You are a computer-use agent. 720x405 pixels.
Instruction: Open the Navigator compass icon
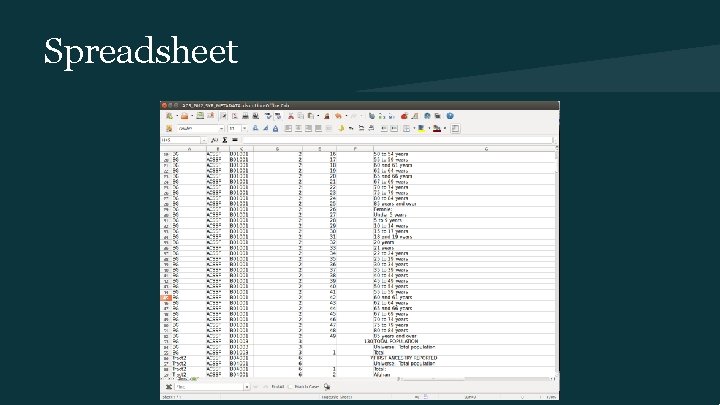click(x=428, y=116)
